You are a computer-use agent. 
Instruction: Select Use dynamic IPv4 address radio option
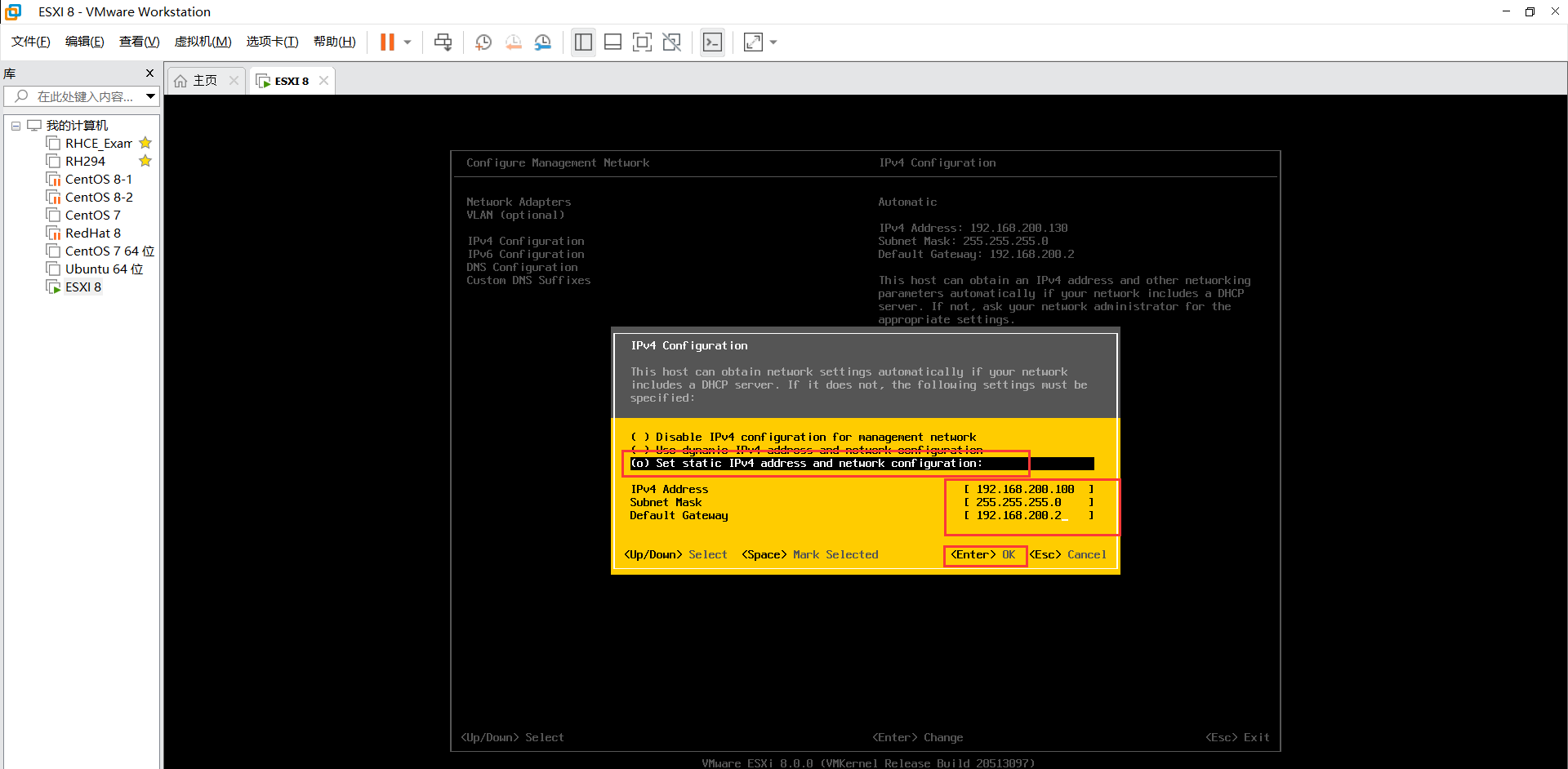tap(807, 451)
